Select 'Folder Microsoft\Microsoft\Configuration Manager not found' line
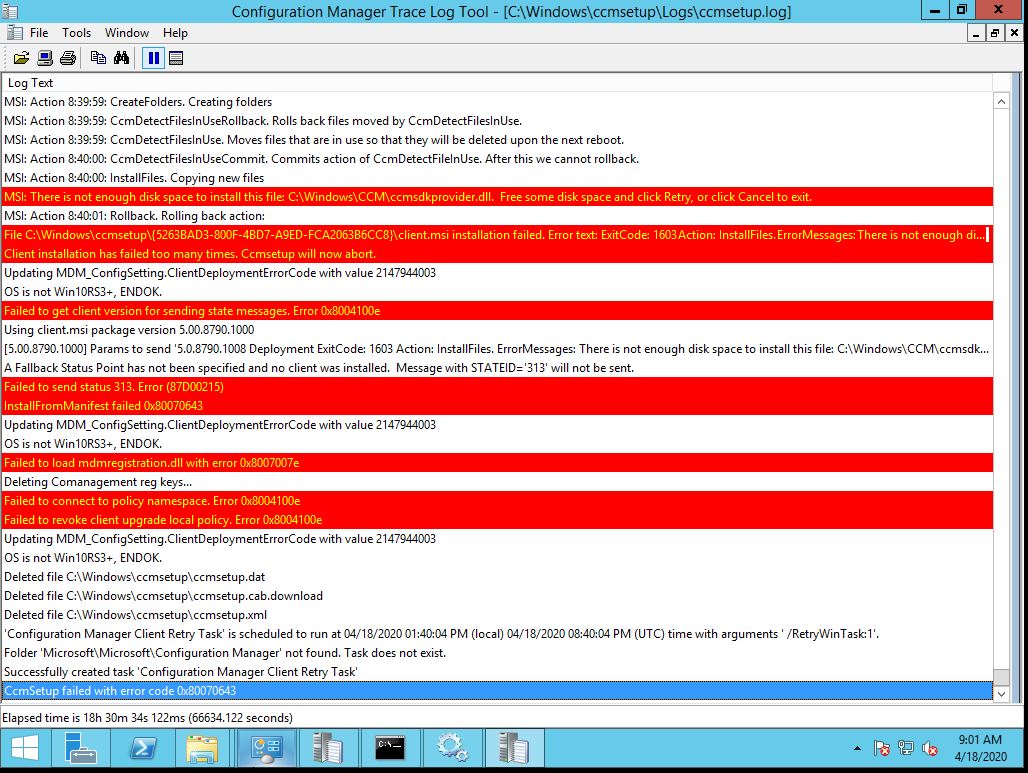 point(497,653)
